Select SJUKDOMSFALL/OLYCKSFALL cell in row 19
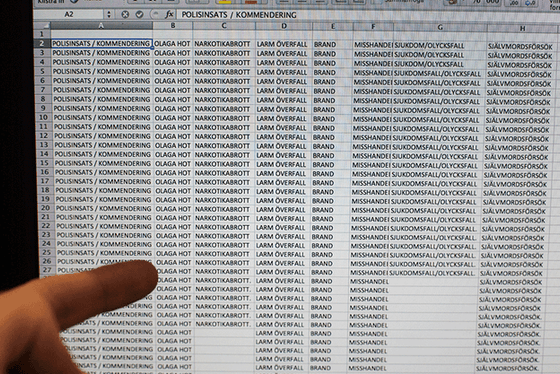The height and width of the screenshot is (374, 560). [435, 202]
